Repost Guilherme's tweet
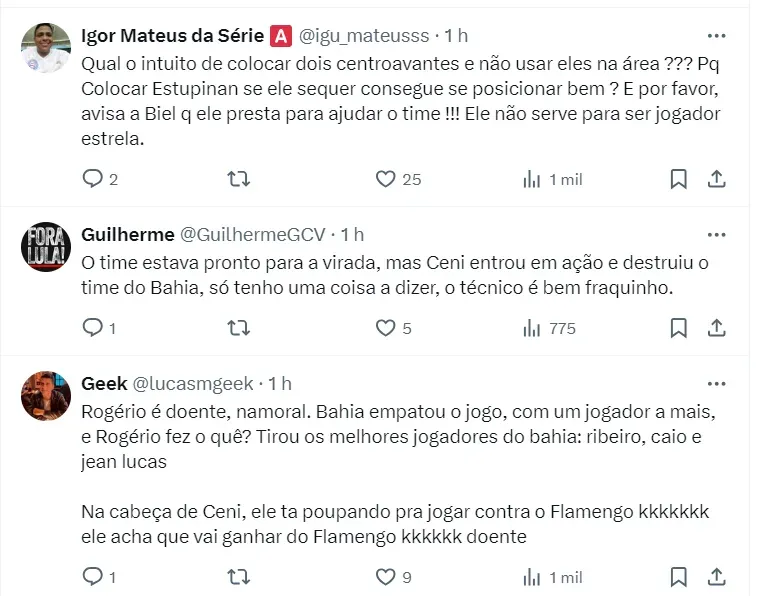This screenshot has width=765, height=596. click(238, 327)
